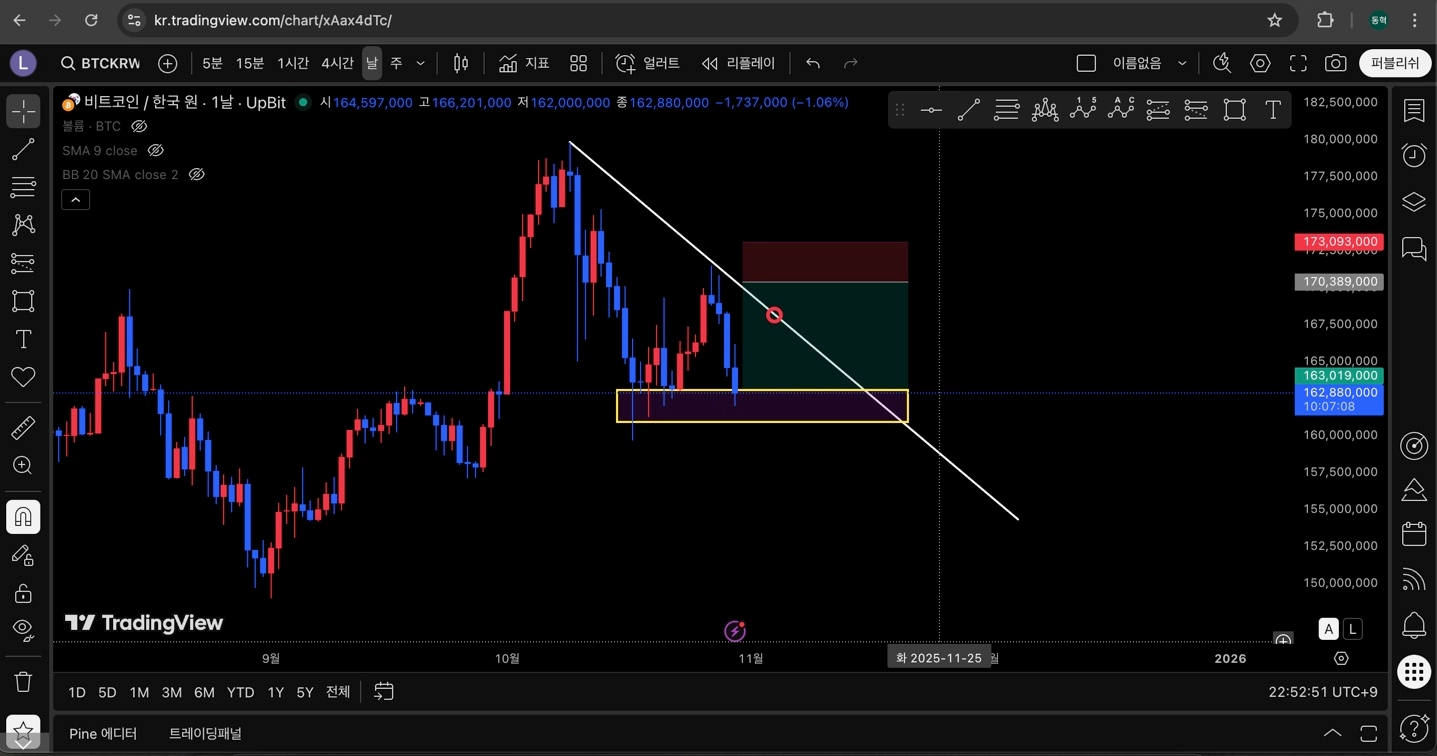Switch to the 15분 timeframe
This screenshot has width=1437, height=756.
[250, 63]
